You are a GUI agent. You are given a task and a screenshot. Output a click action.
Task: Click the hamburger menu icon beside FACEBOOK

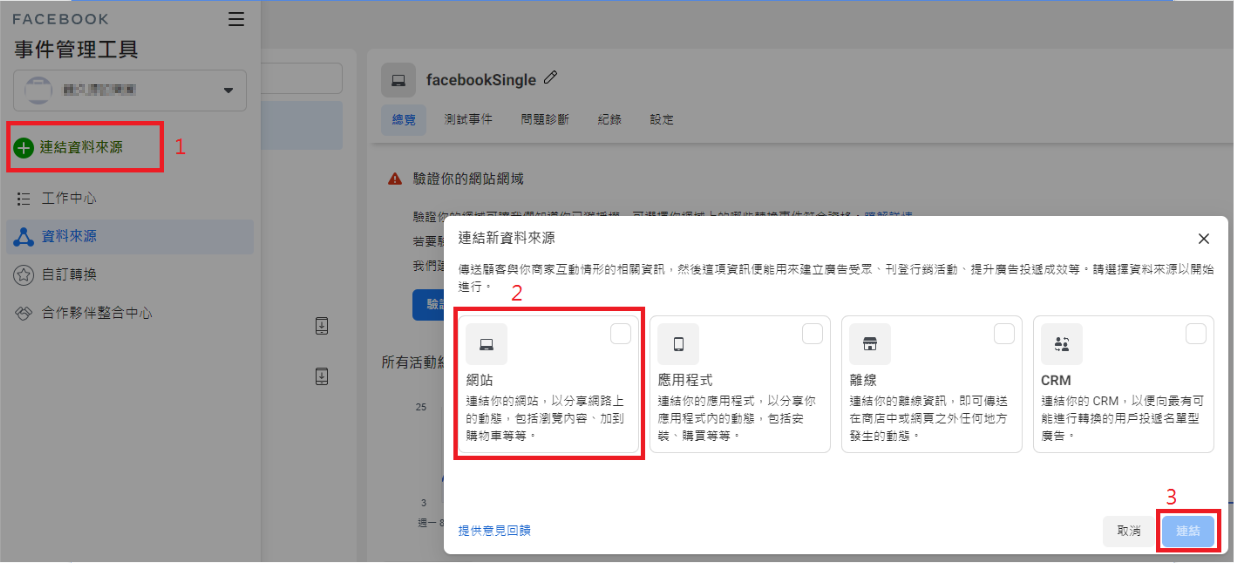click(x=236, y=19)
